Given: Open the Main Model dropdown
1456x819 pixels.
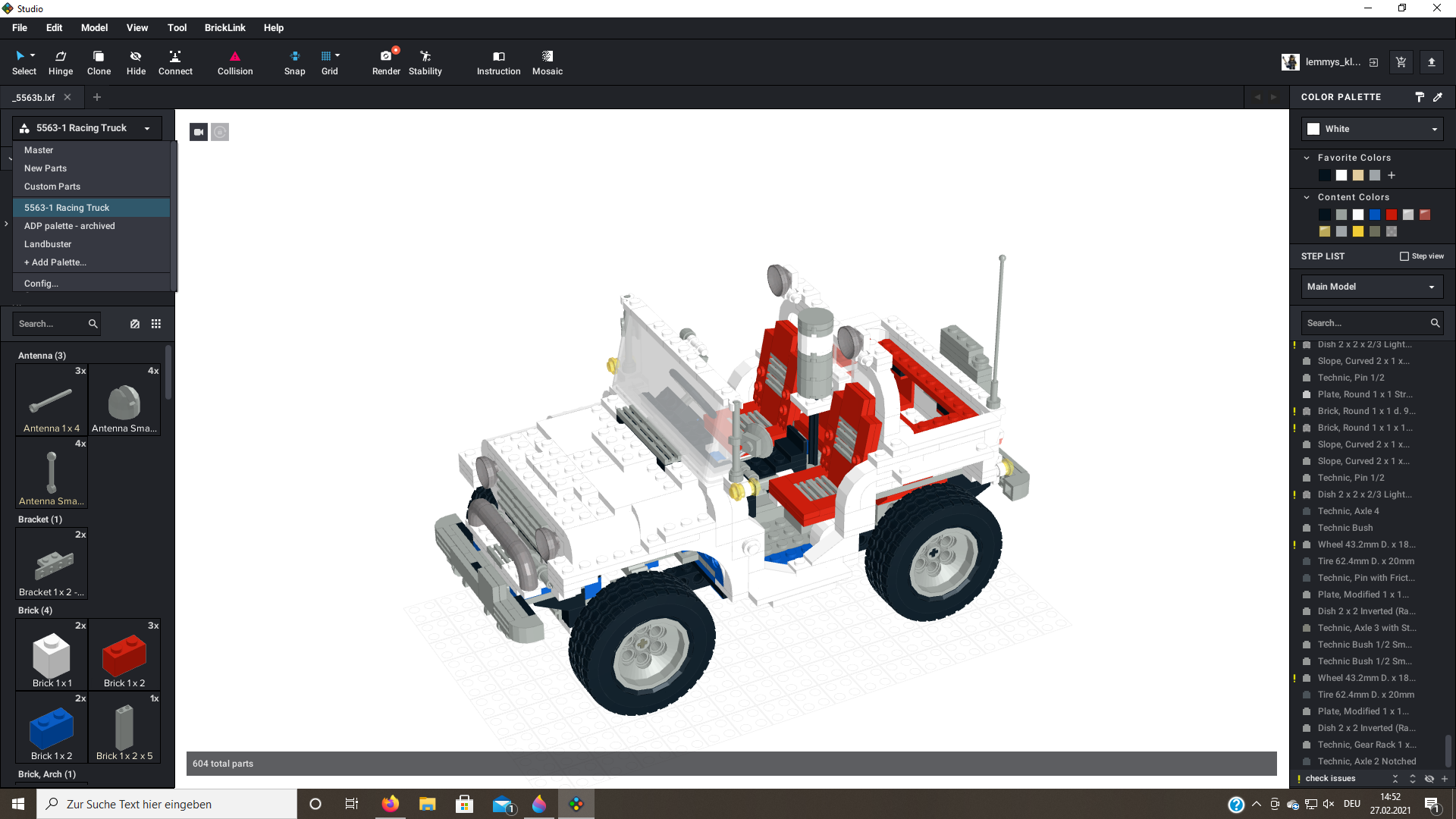Looking at the screenshot, I should (1372, 287).
